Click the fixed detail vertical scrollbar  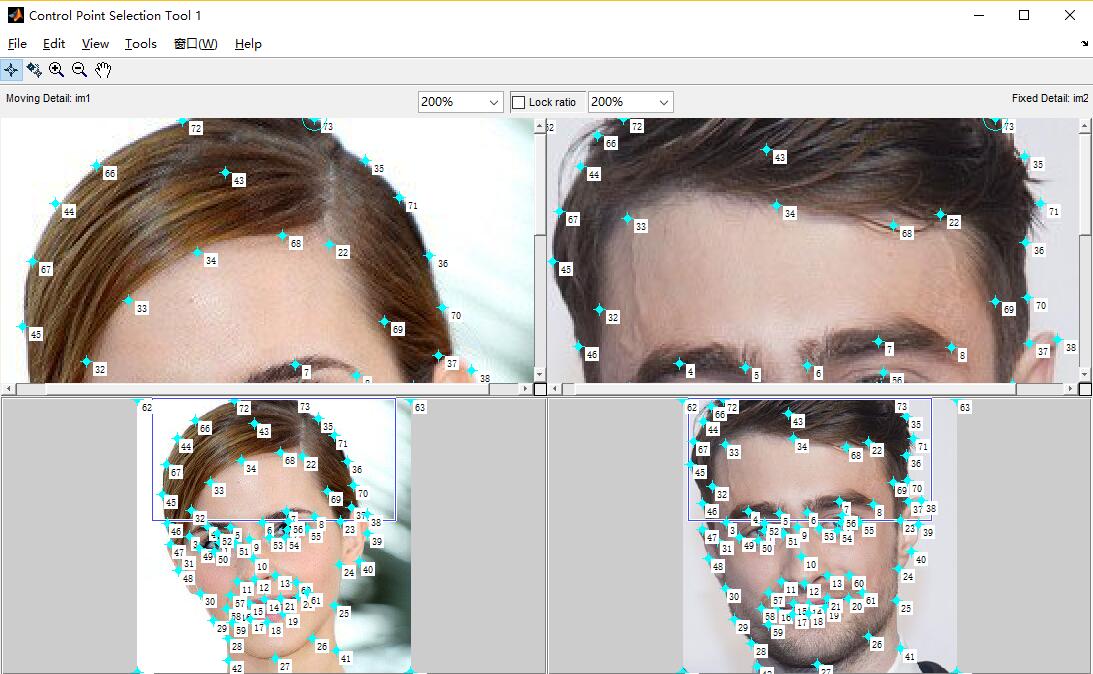point(1085,250)
